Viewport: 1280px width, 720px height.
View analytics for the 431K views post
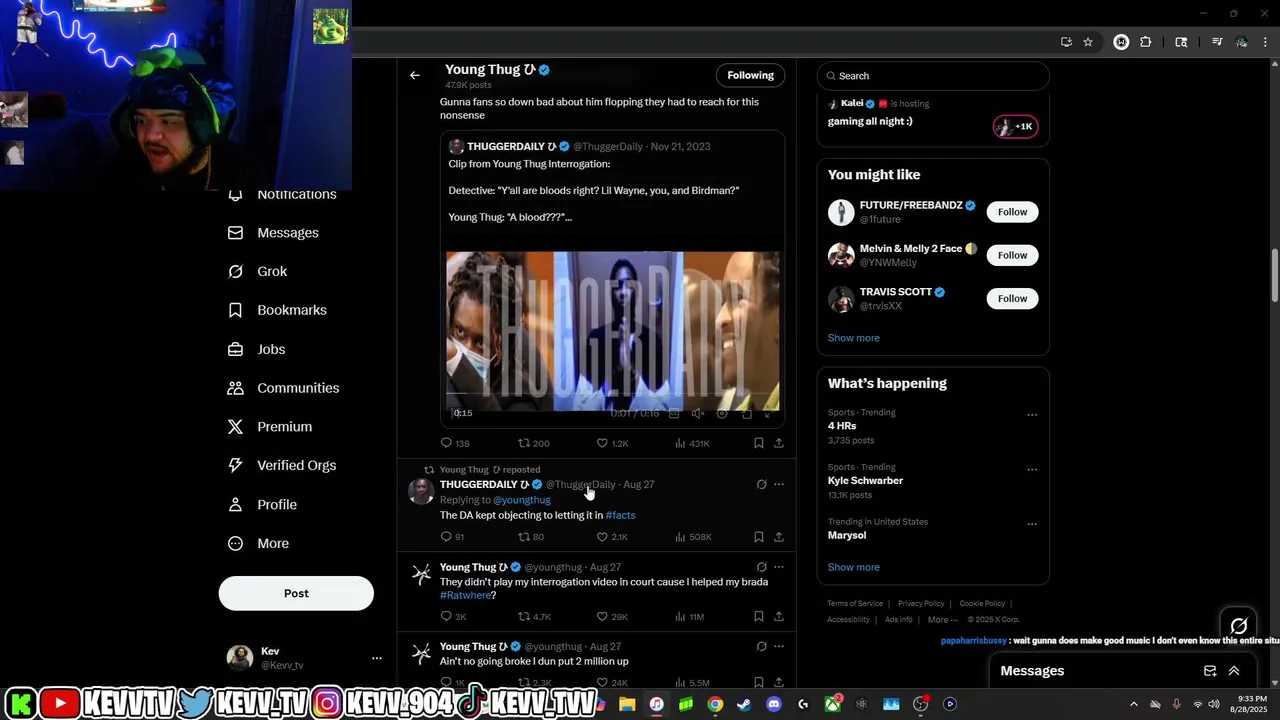[x=692, y=443]
